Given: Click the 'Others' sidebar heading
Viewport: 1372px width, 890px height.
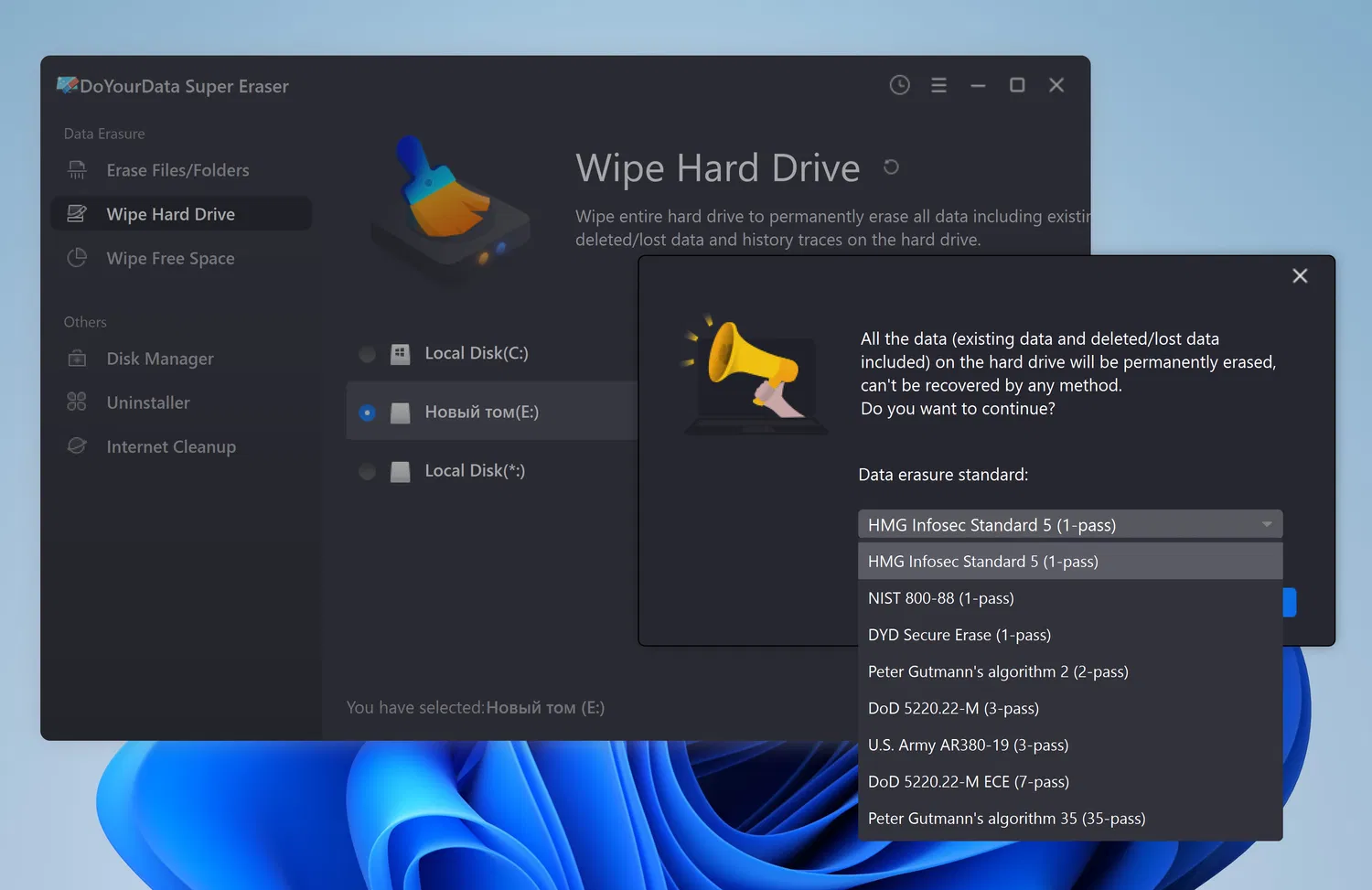Looking at the screenshot, I should pyautogui.click(x=85, y=322).
